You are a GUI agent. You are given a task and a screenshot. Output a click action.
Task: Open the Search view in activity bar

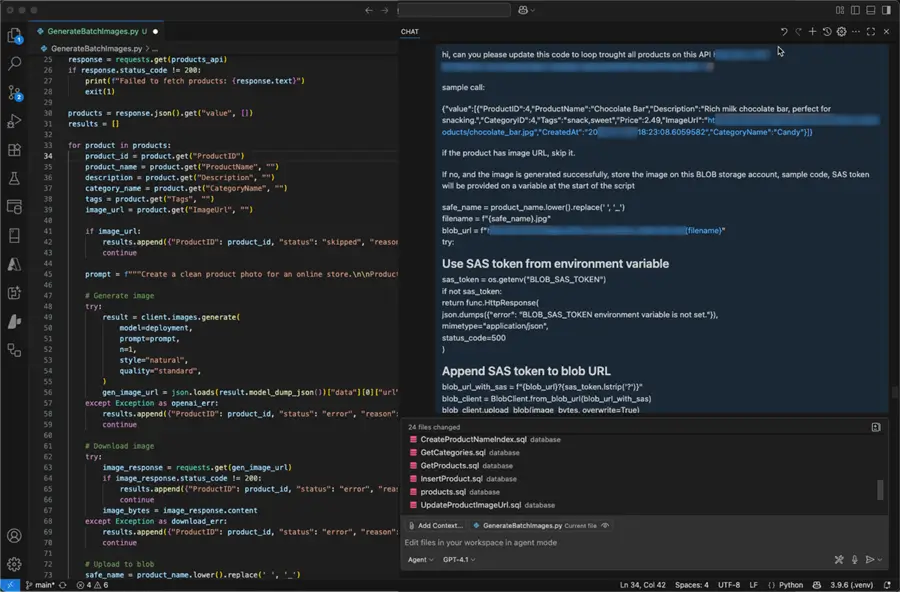coord(14,63)
